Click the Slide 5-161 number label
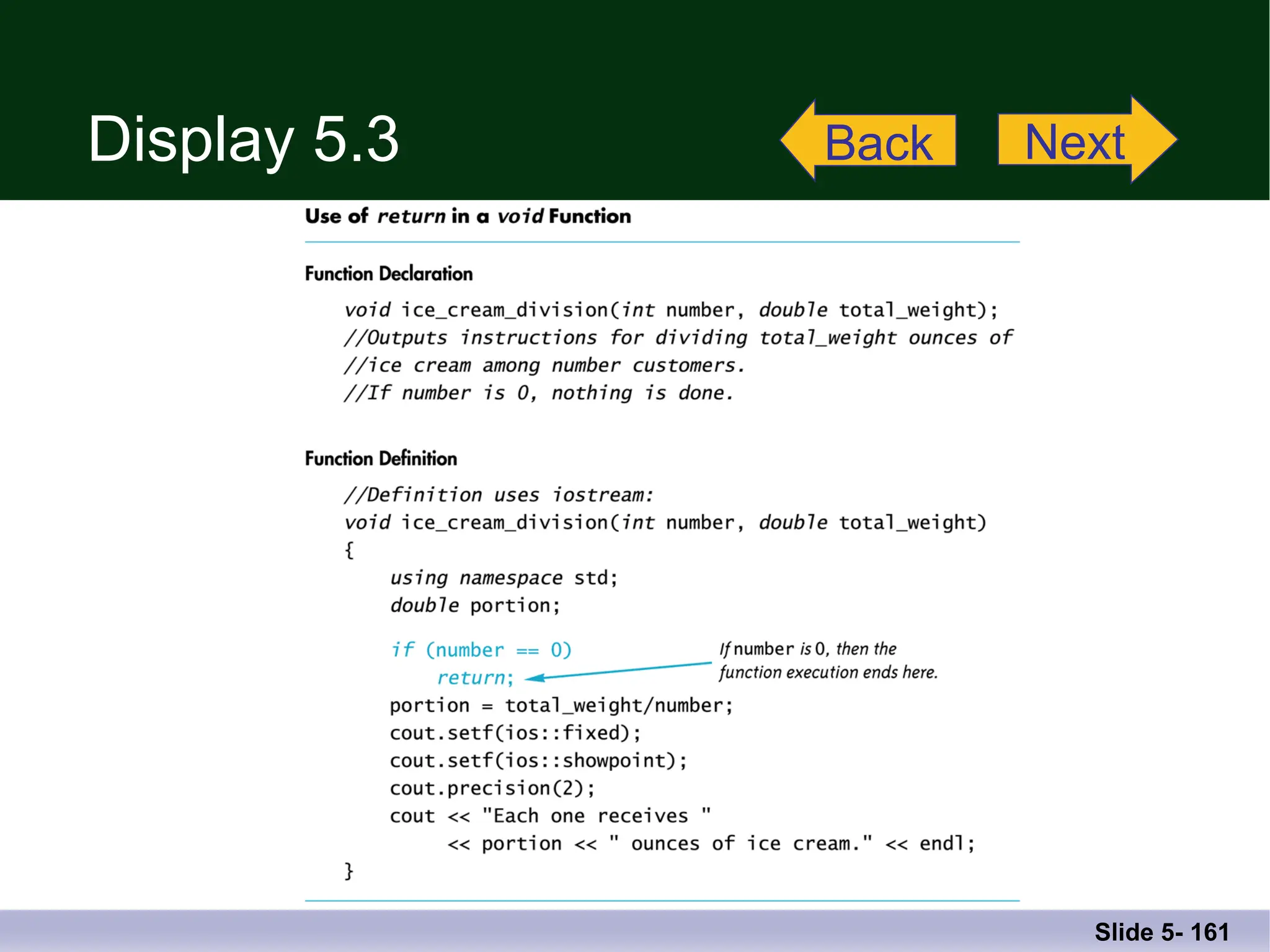 1161,932
